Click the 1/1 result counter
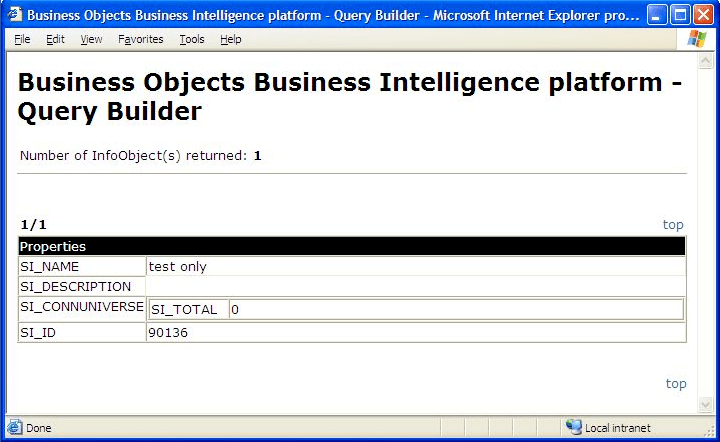 [34, 225]
